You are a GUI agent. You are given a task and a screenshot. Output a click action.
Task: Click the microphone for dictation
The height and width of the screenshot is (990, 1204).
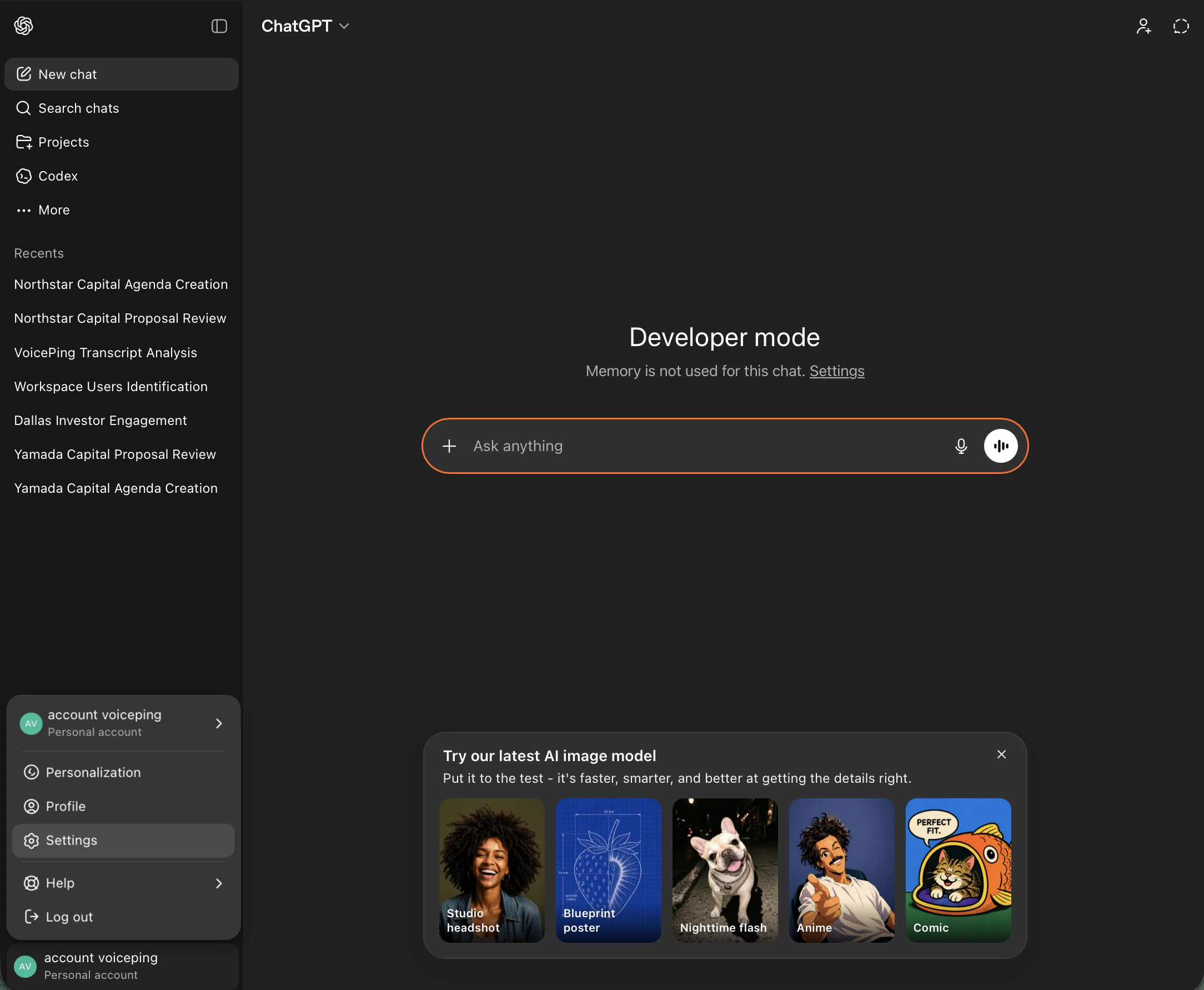(x=961, y=446)
